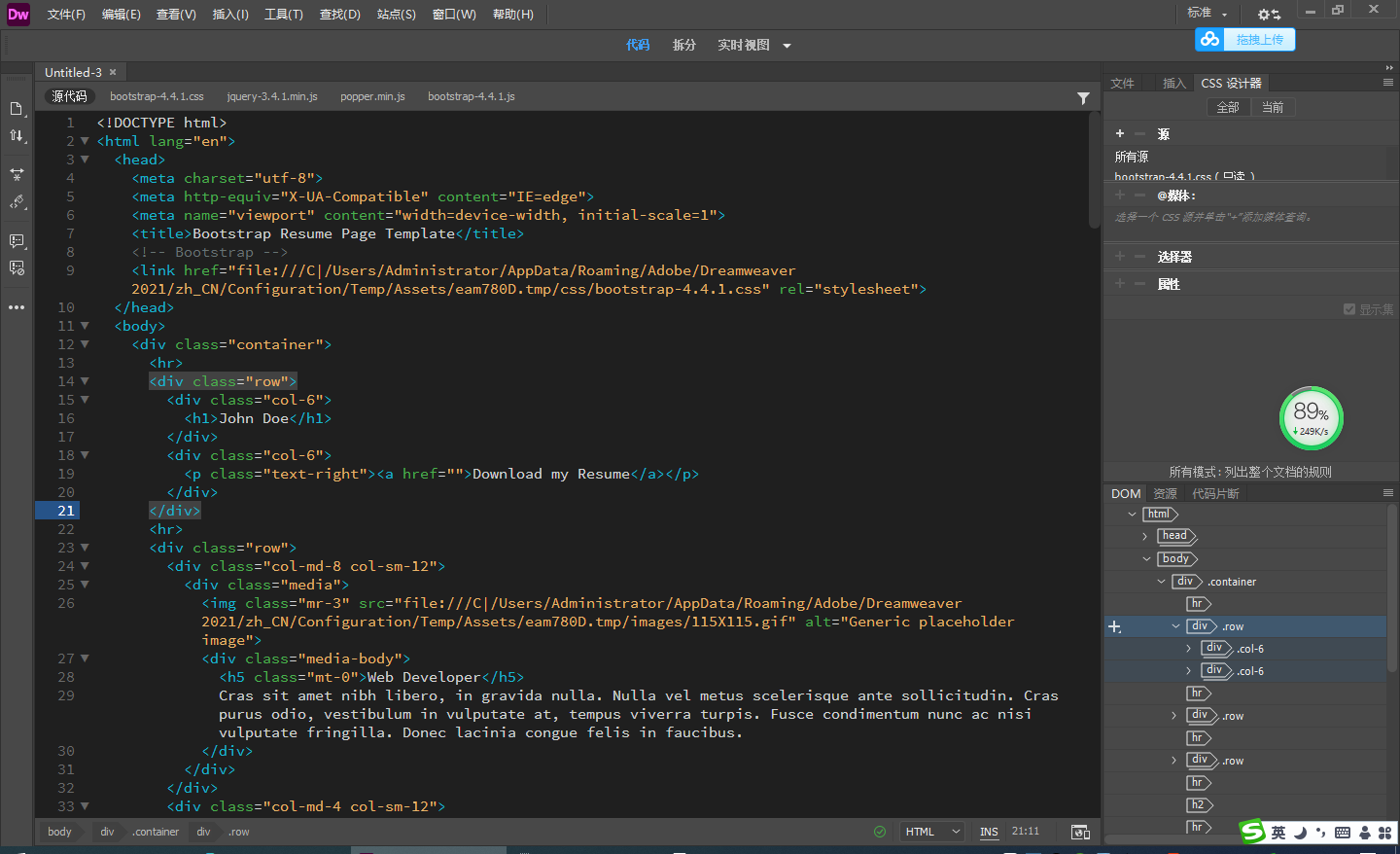Click the code editor vertical scrollbar
The width and height of the screenshot is (1400, 854).
coord(1094,169)
